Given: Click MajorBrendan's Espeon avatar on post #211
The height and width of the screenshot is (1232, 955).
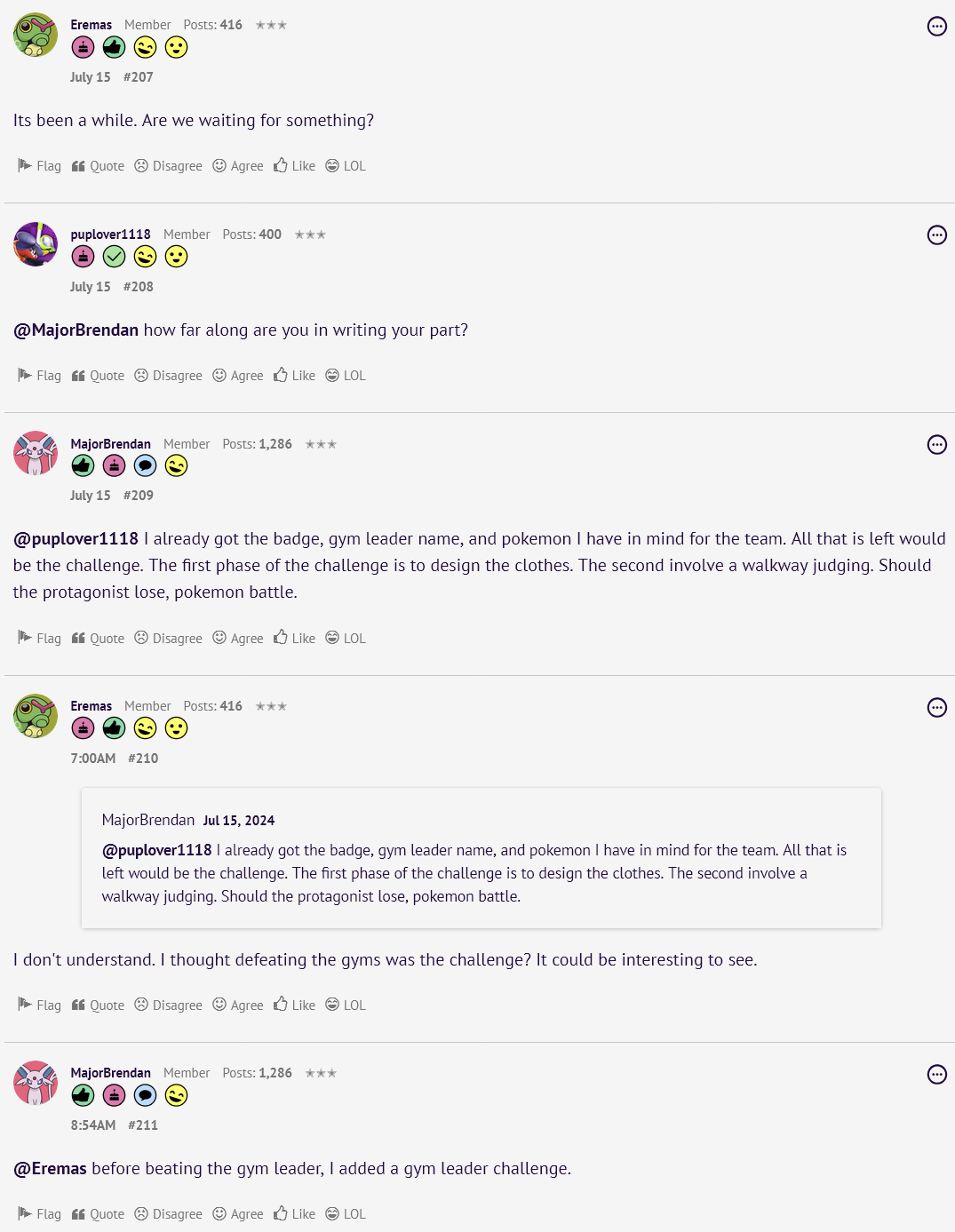Looking at the screenshot, I should 36,1083.
